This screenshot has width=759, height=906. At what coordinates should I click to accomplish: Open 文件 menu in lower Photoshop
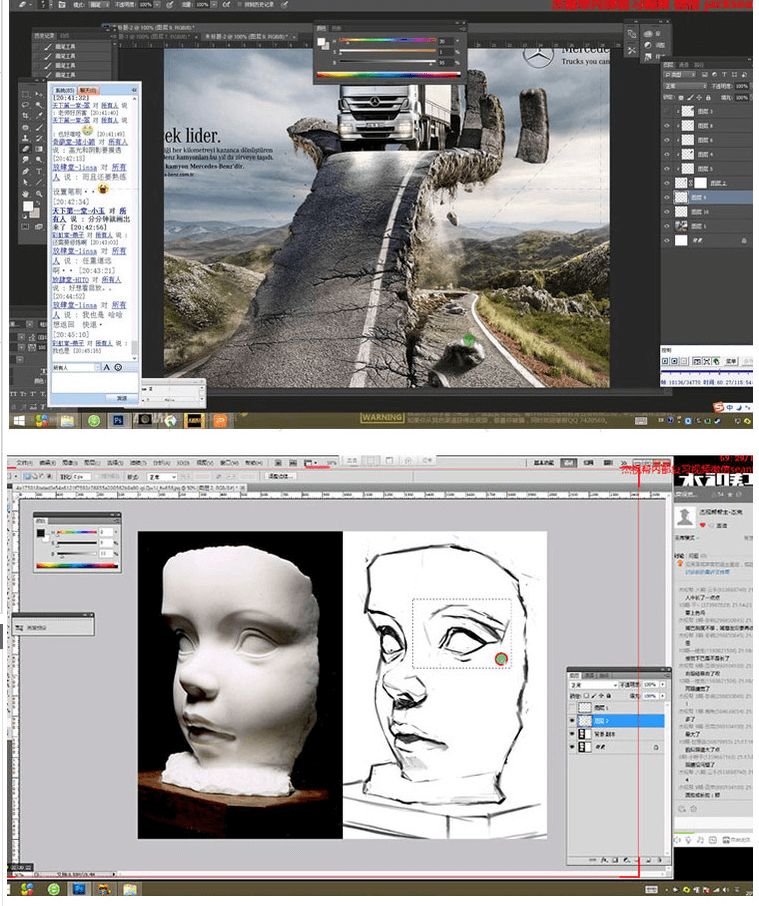coord(24,463)
